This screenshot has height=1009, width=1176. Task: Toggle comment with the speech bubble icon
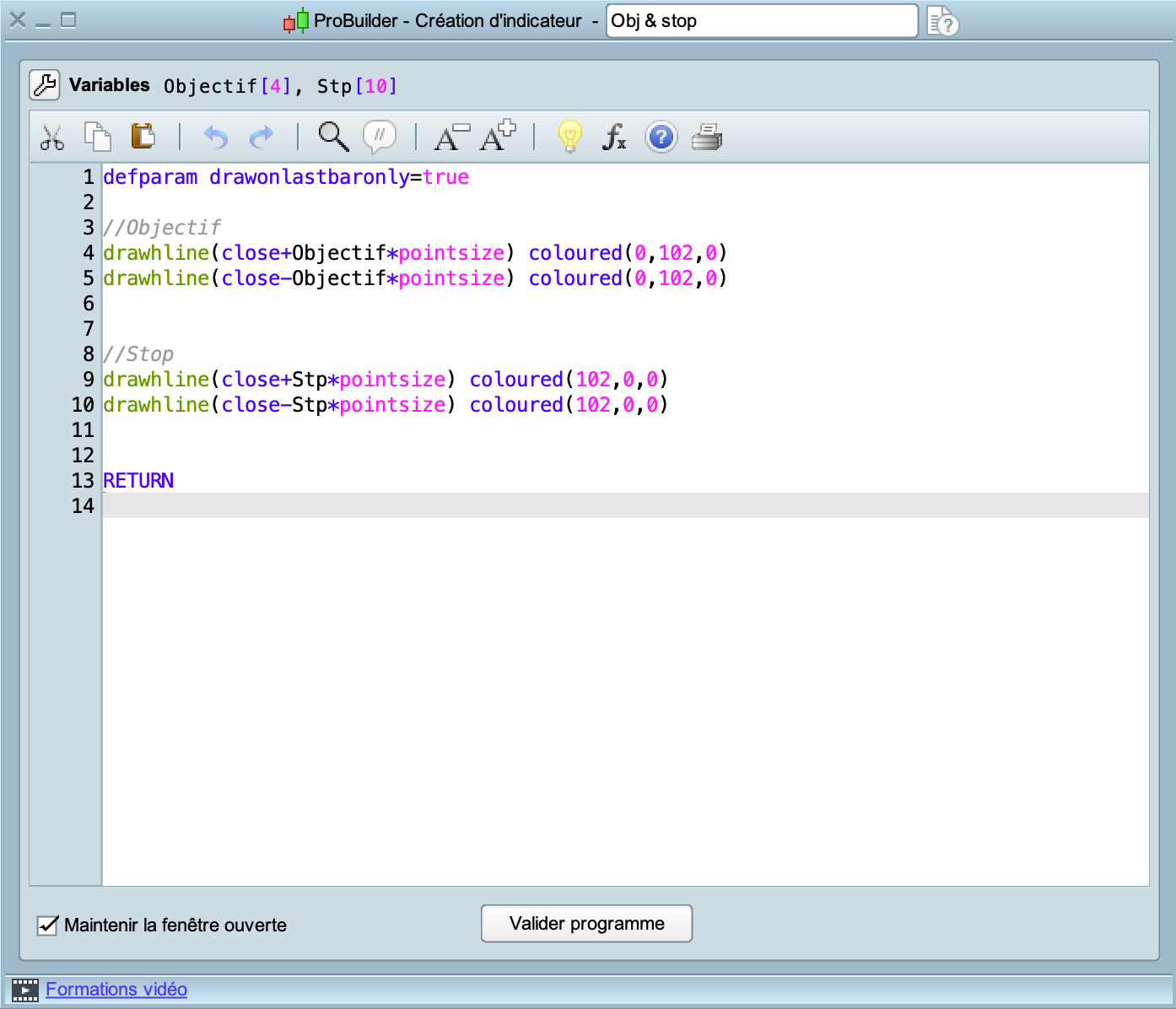[x=380, y=137]
